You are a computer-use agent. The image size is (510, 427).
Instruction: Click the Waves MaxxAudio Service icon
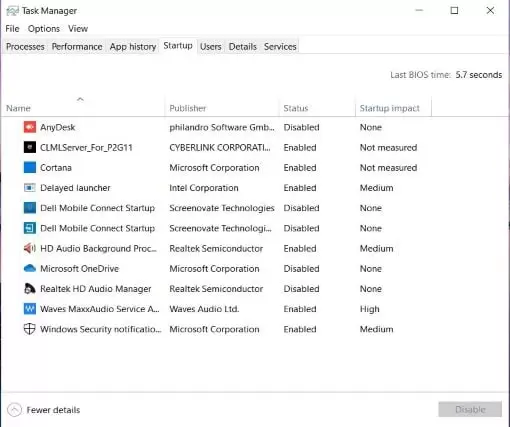30,309
